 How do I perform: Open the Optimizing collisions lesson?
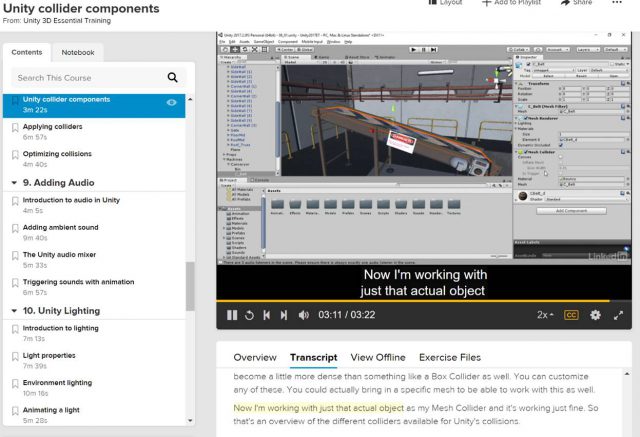(57, 154)
